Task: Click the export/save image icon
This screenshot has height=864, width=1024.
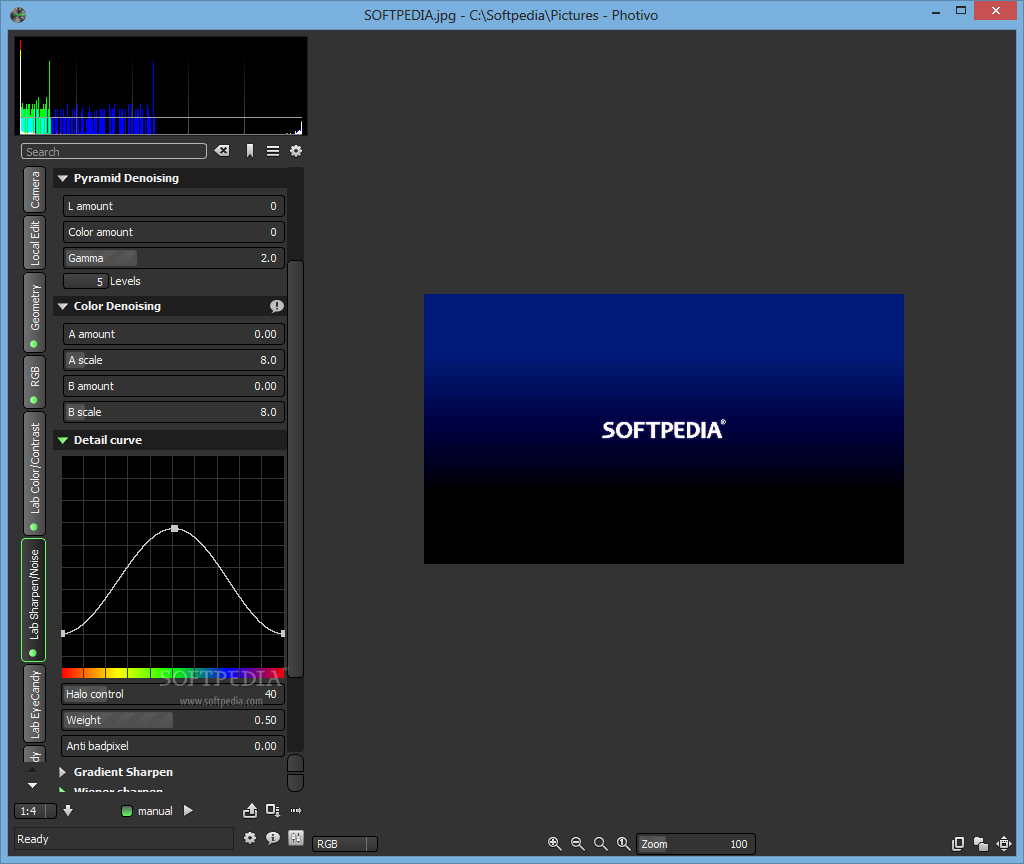Action: [x=250, y=810]
